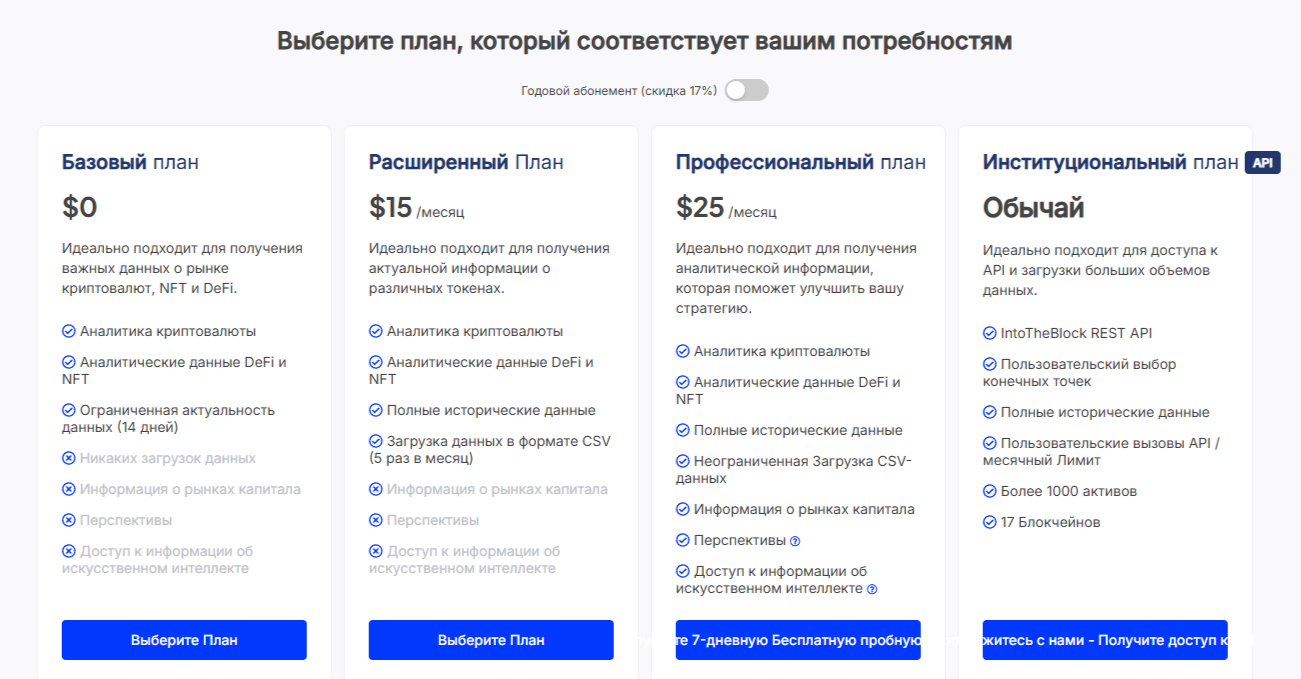The height and width of the screenshot is (679, 1301).
Task: Choose the Базовый plan with Выберите План button
Action: pos(184,640)
